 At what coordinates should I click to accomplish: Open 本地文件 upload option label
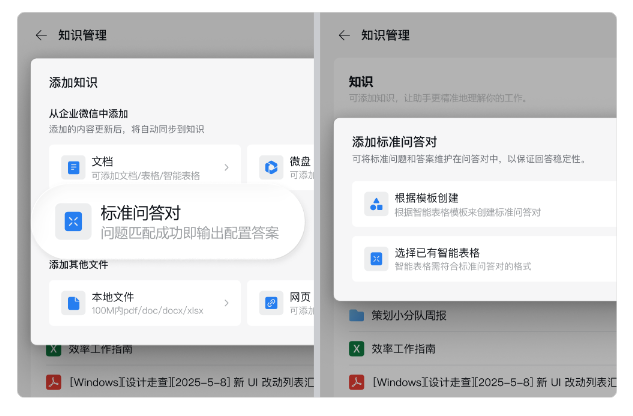click(x=113, y=297)
